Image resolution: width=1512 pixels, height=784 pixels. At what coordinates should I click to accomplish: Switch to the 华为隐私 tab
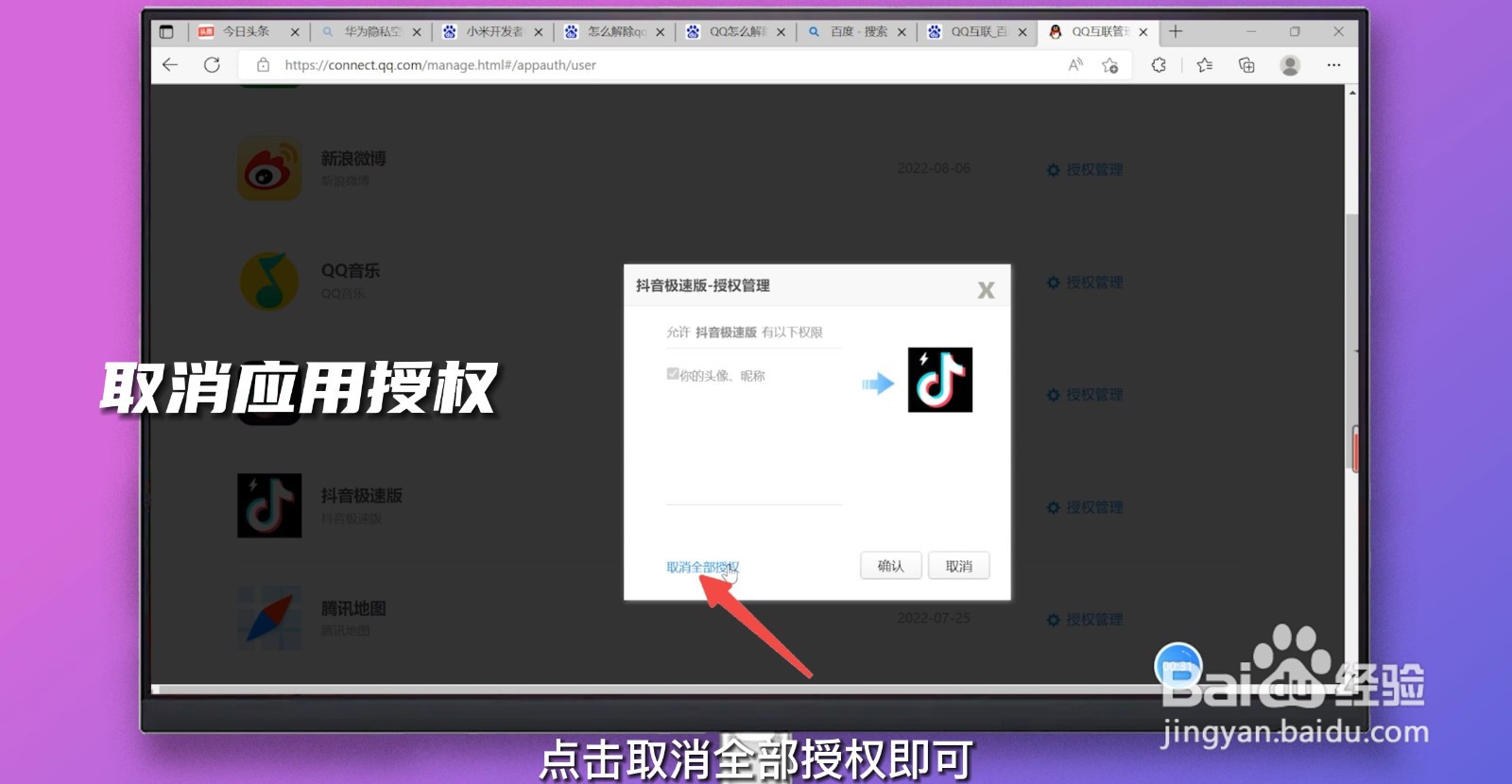(x=371, y=31)
